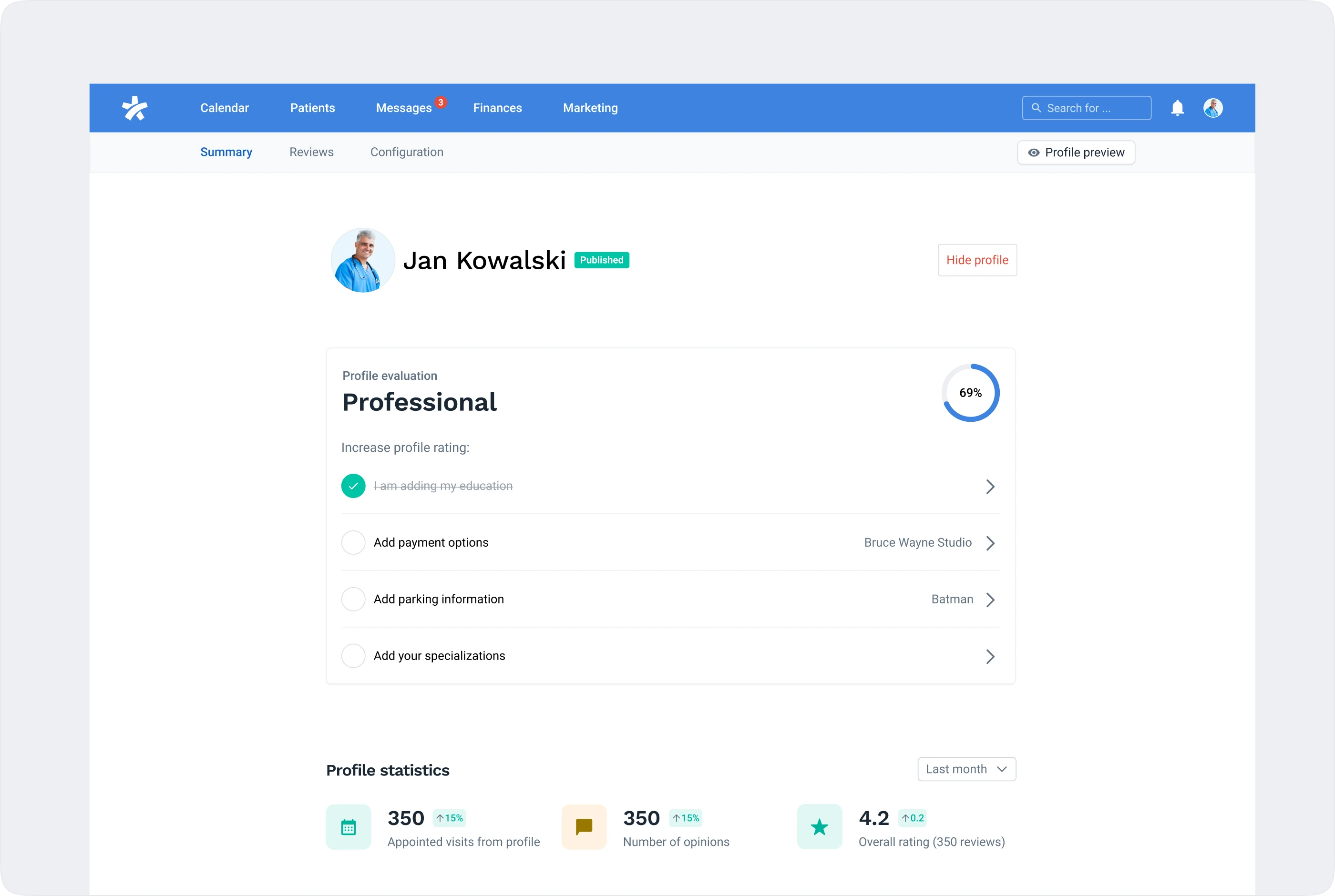Check the Add parking information circle
Screen dimensions: 1335x896
[x=353, y=600]
